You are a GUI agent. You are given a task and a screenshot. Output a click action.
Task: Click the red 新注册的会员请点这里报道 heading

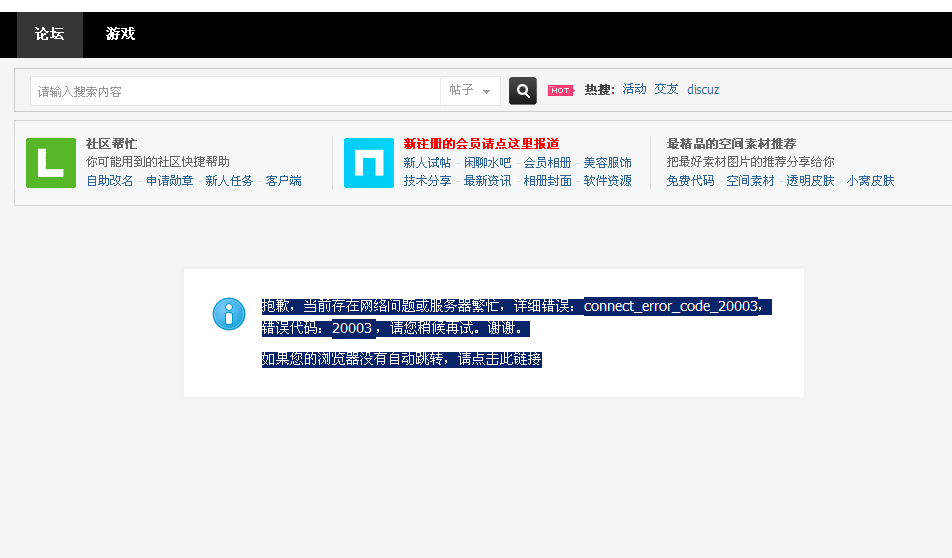coord(481,144)
